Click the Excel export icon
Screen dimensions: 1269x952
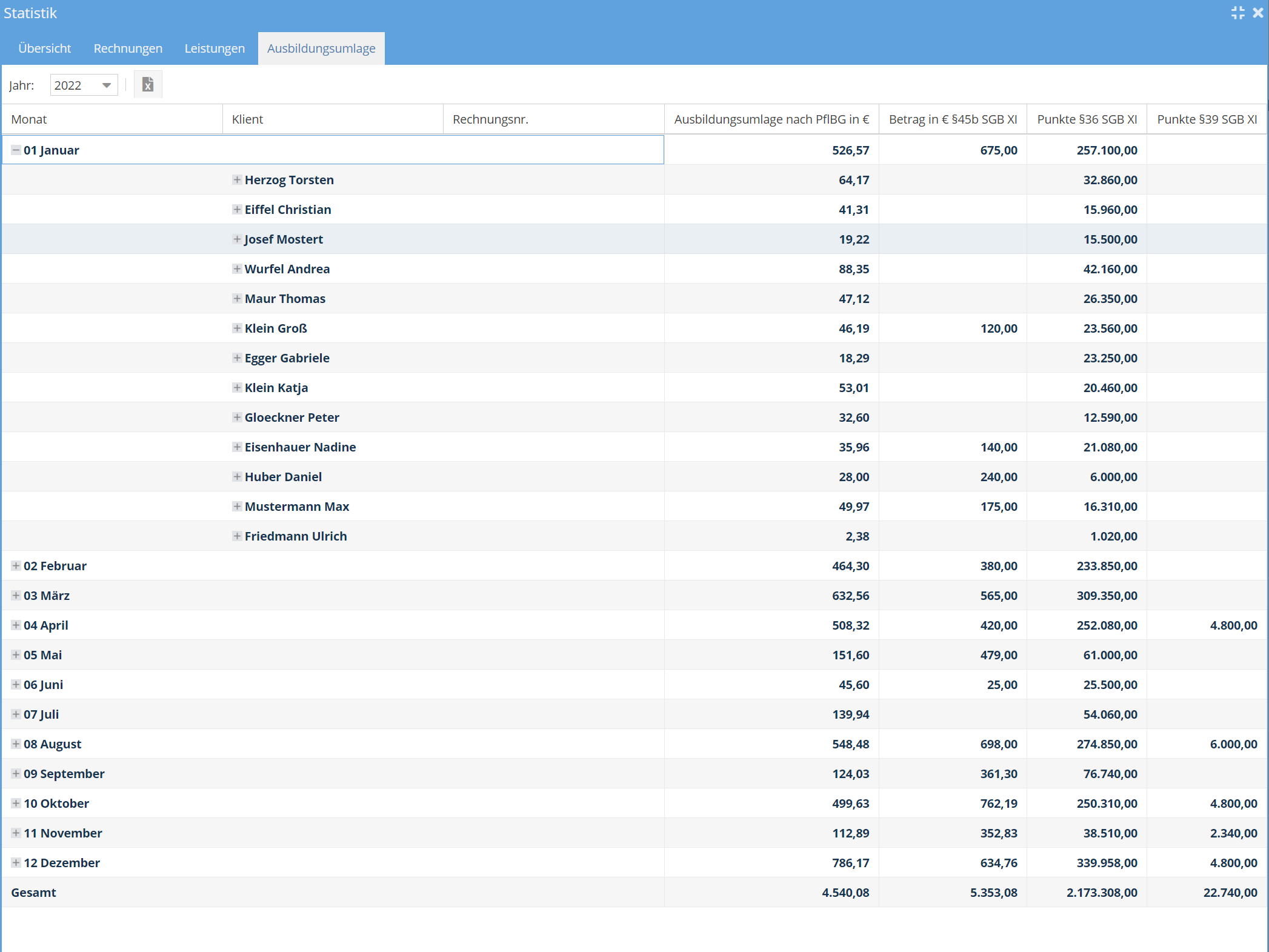[x=147, y=85]
